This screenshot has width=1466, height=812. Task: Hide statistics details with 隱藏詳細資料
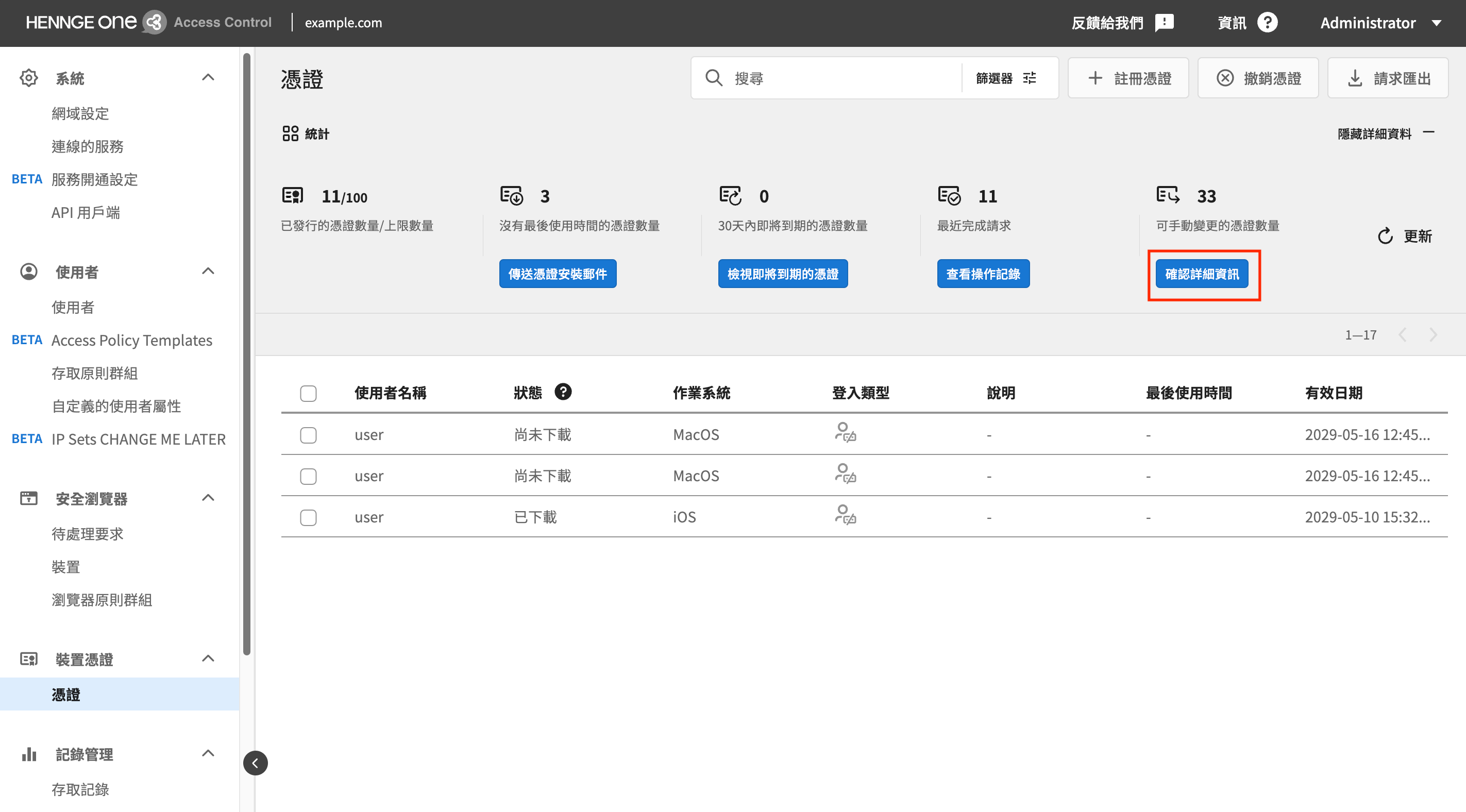click(x=1386, y=134)
